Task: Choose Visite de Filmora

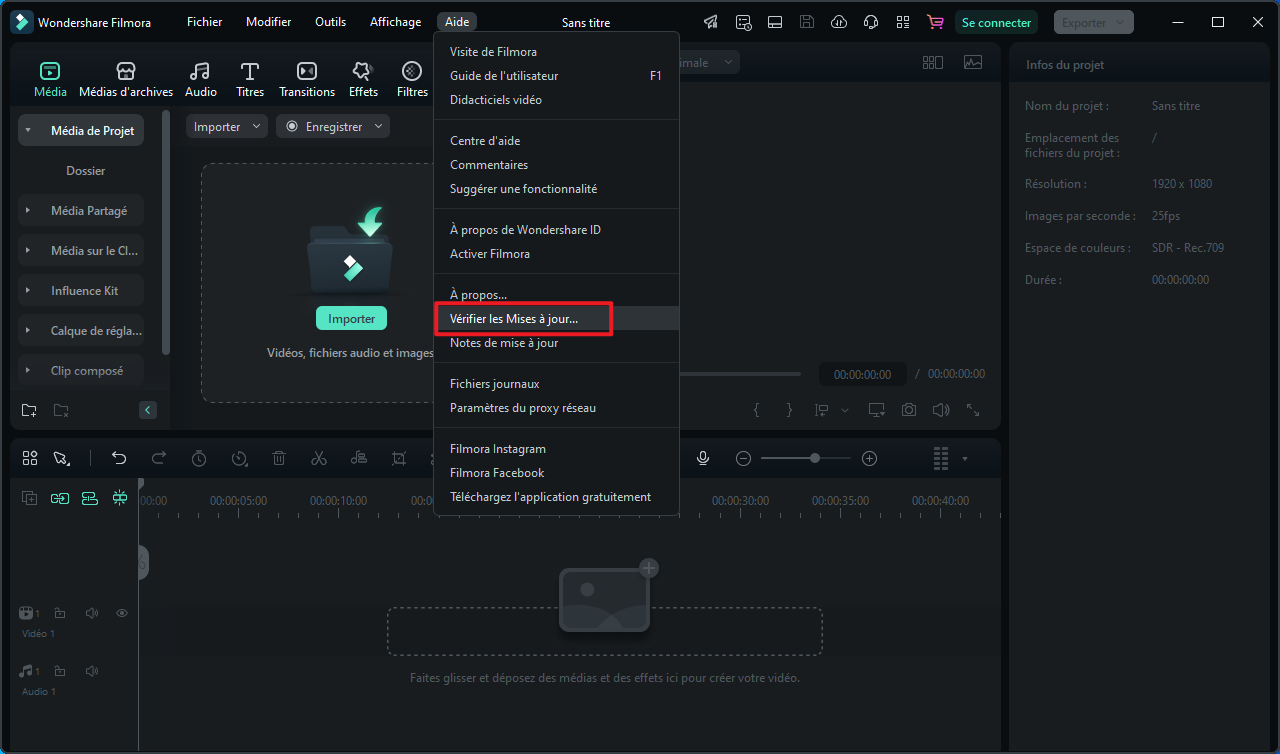Action: (x=556, y=52)
